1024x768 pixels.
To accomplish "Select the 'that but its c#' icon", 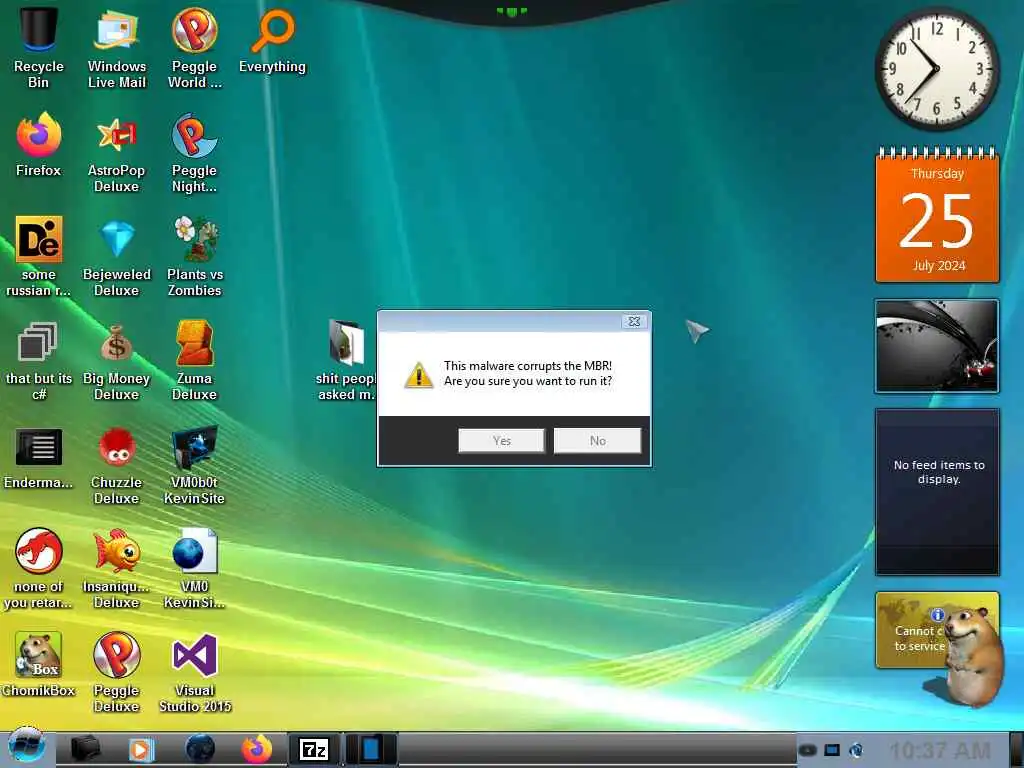I will (x=38, y=360).
